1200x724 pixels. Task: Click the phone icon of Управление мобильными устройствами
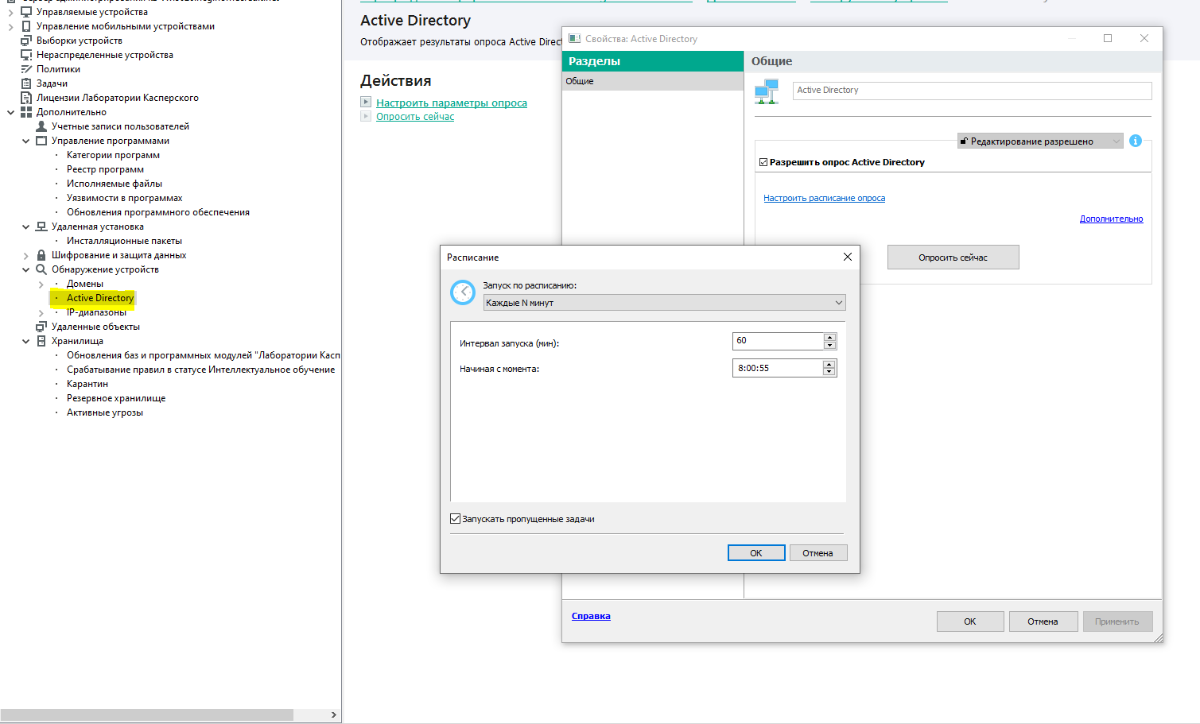pos(26,26)
